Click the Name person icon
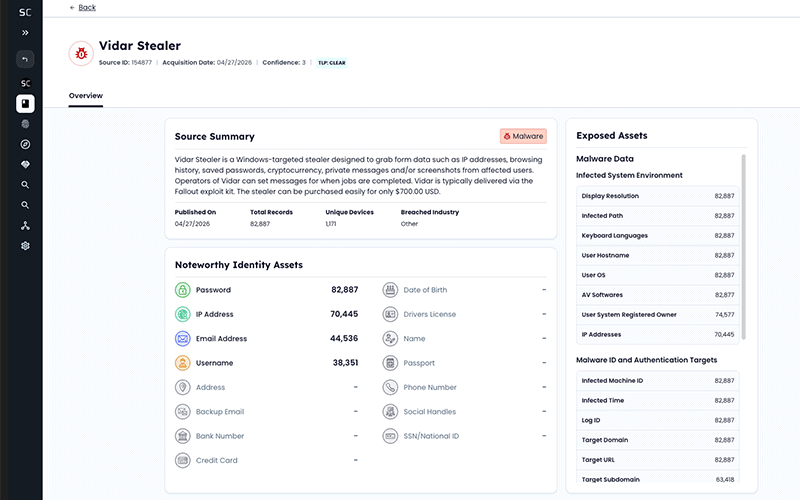800x500 pixels. tap(390, 338)
